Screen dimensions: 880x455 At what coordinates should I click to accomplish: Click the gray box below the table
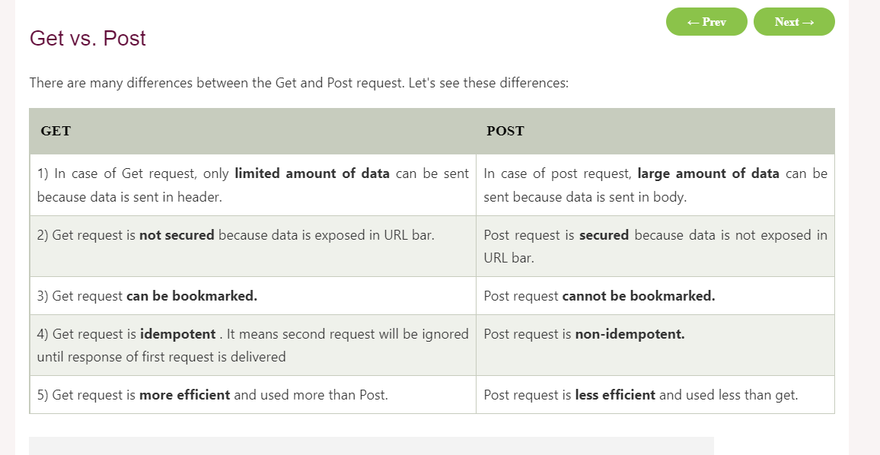370,446
